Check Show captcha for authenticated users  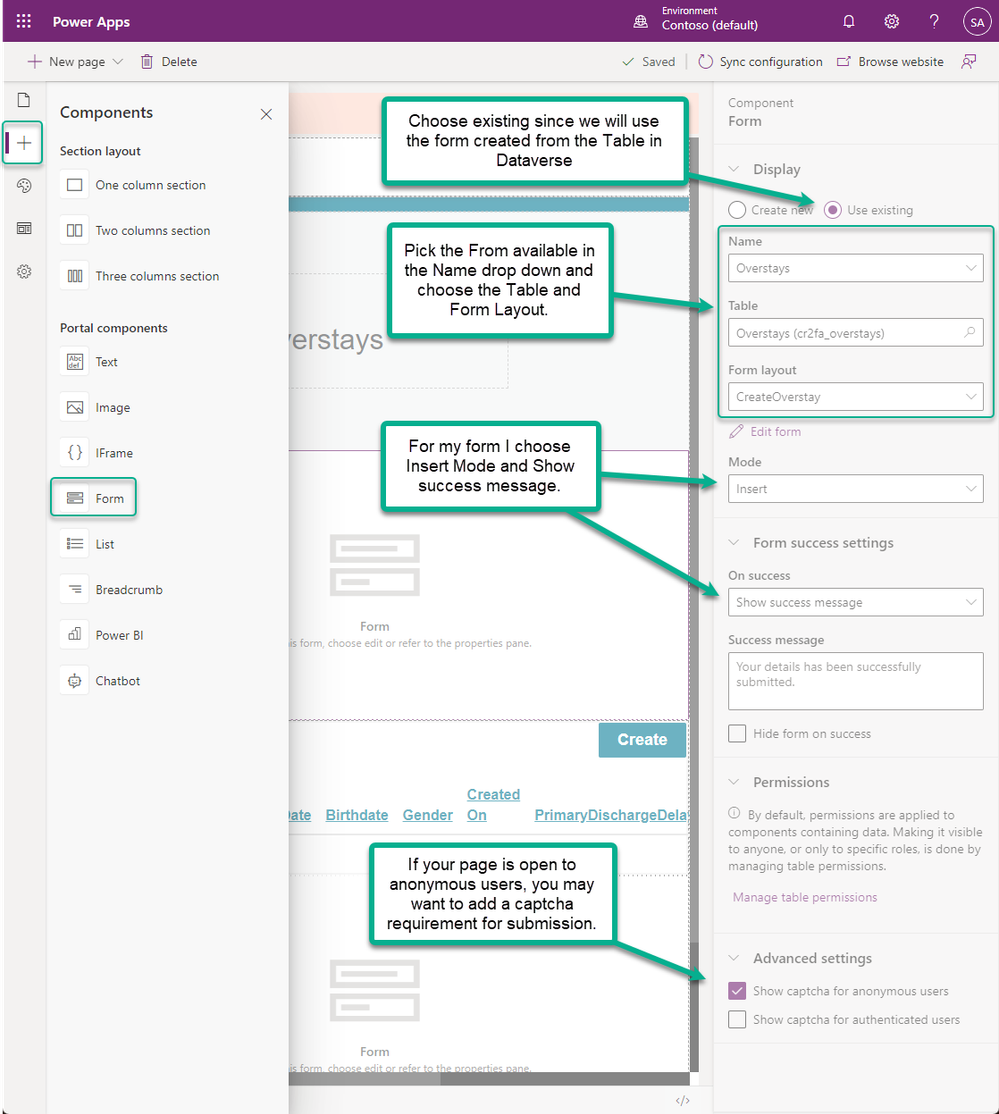click(x=737, y=1020)
